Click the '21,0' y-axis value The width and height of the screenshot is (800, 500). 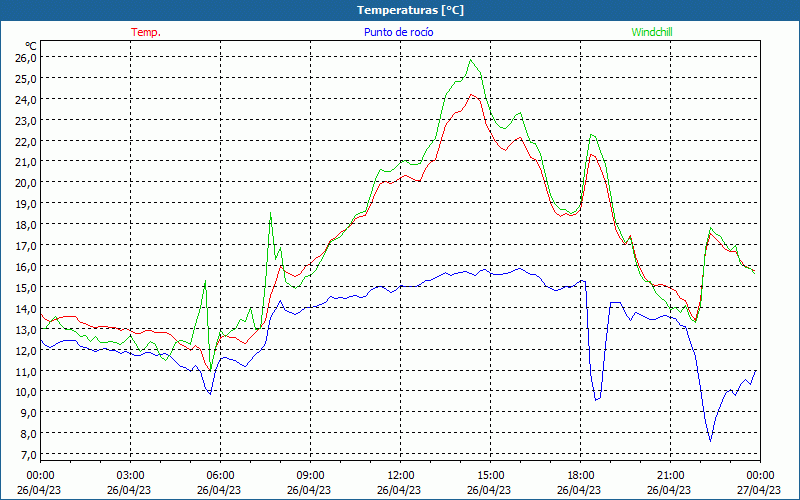pyautogui.click(x=26, y=162)
